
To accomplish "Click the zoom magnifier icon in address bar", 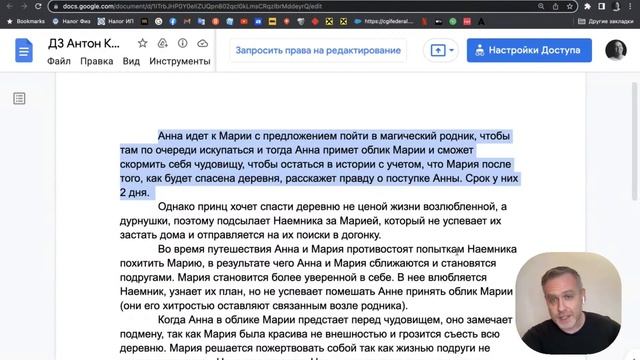I will point(541,6).
